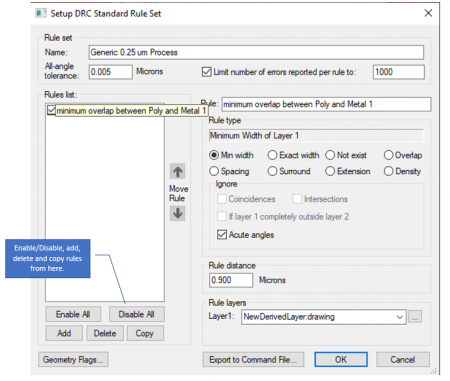Open Geometry Flags settings
The width and height of the screenshot is (450, 381).
click(x=73, y=360)
